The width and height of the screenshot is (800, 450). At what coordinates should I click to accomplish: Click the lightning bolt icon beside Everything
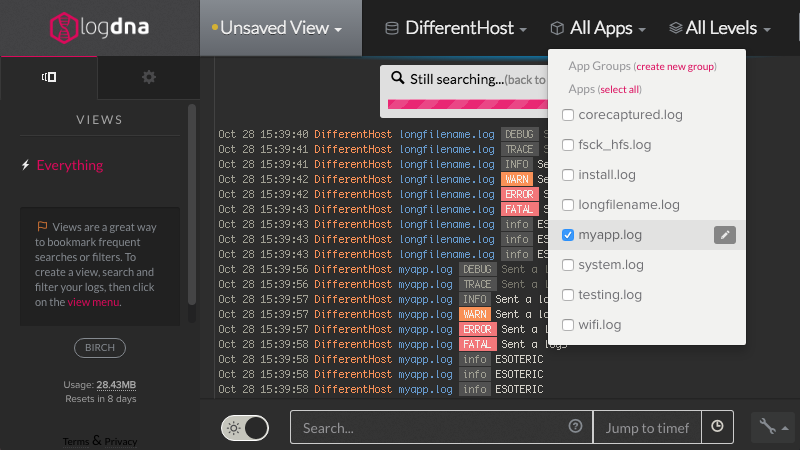click(x=26, y=165)
